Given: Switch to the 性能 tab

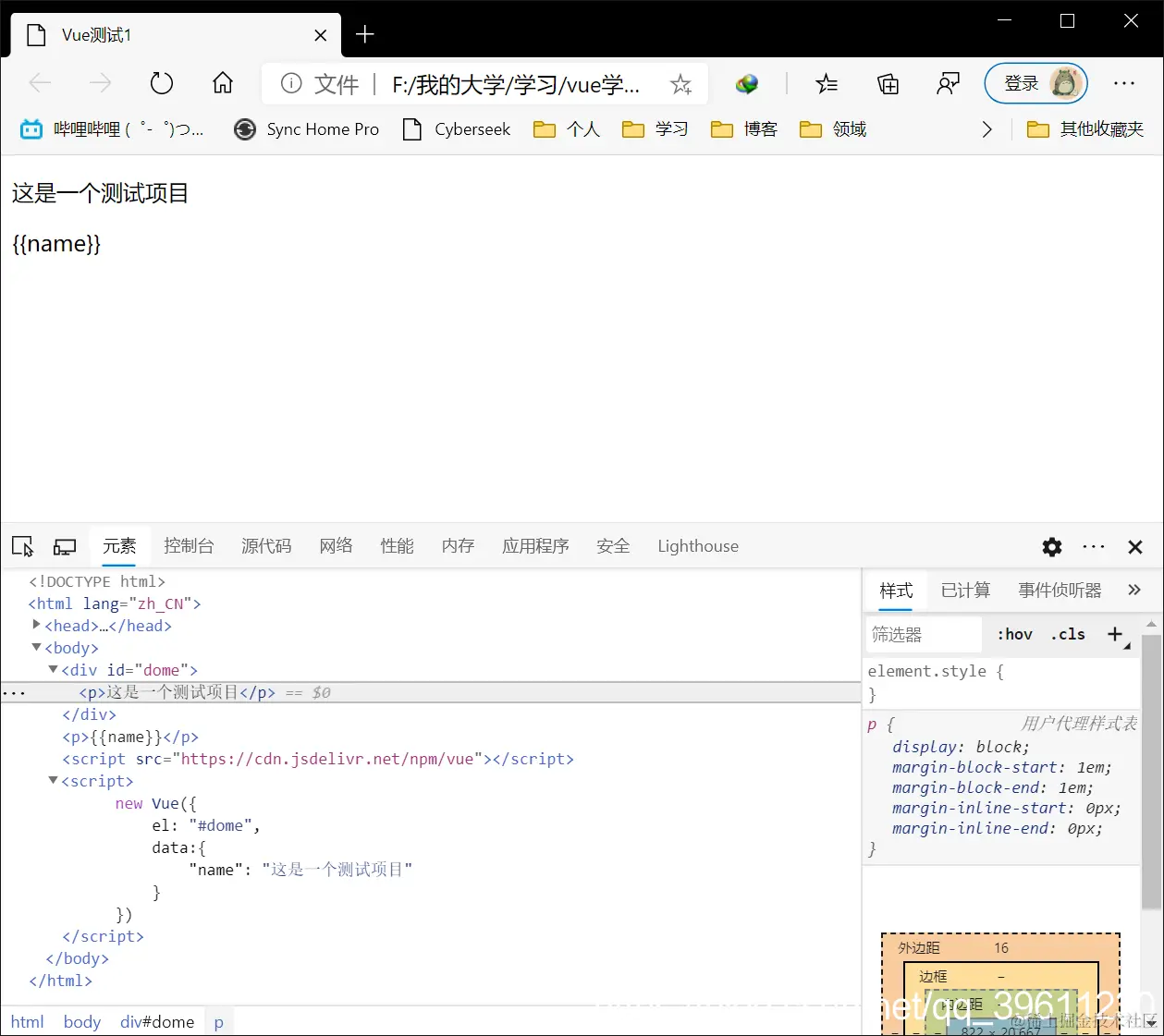Looking at the screenshot, I should [x=398, y=546].
